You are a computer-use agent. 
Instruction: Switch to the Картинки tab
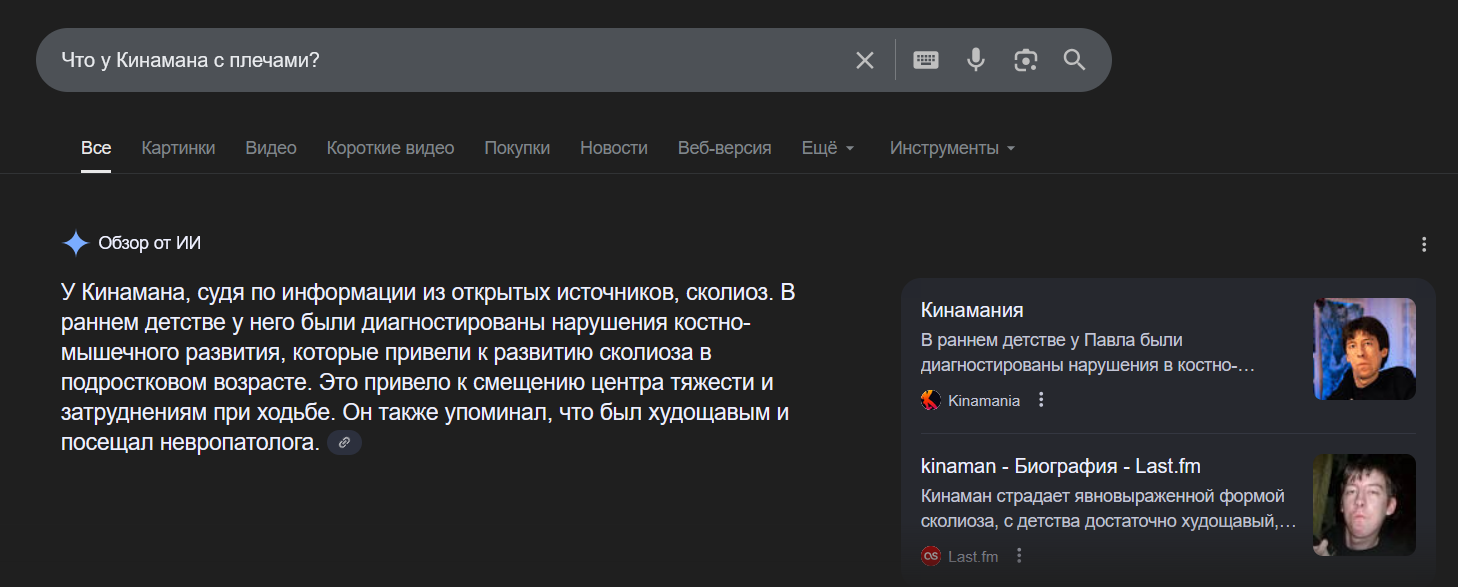pos(178,148)
